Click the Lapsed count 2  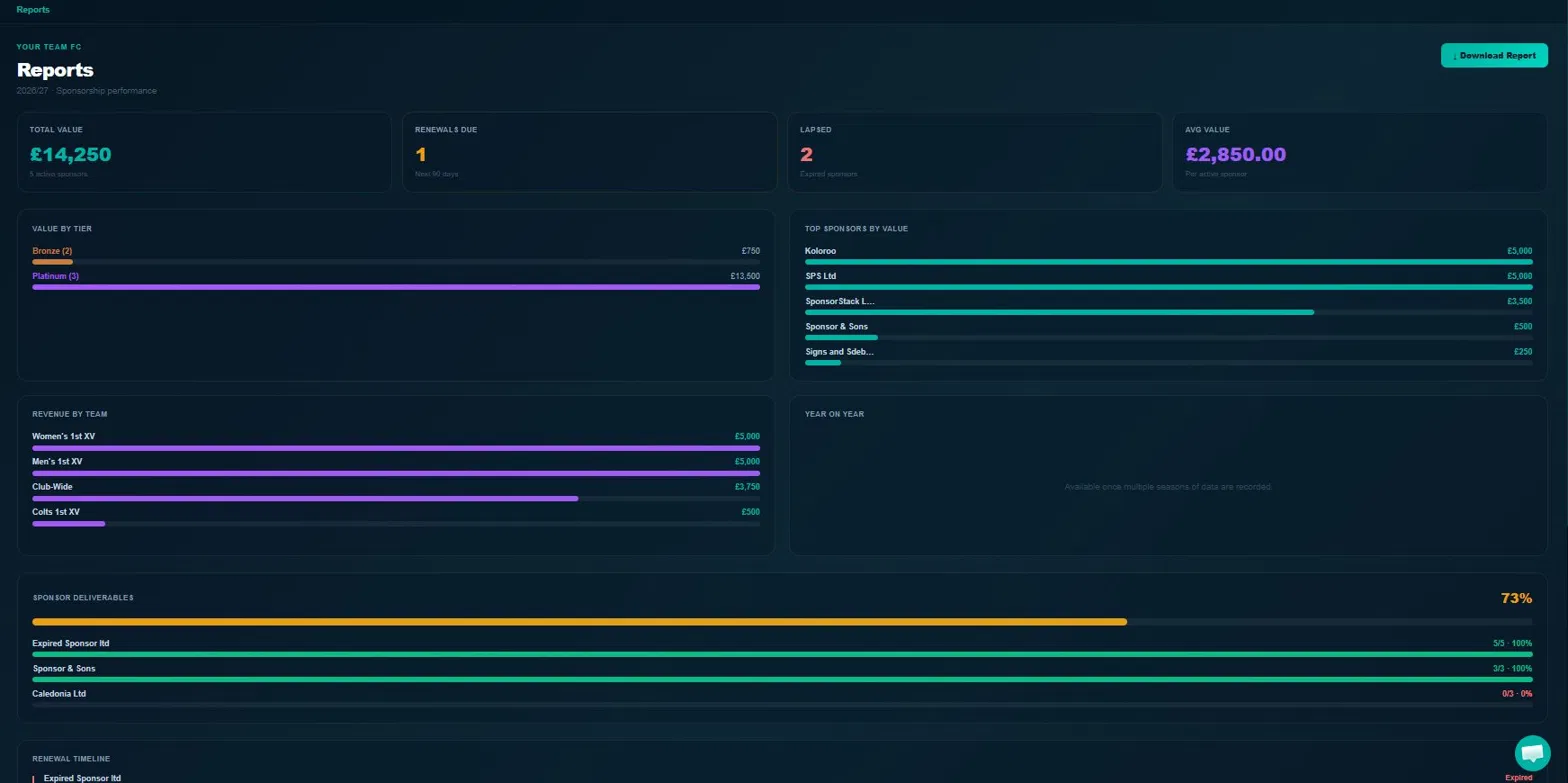pyautogui.click(x=806, y=154)
